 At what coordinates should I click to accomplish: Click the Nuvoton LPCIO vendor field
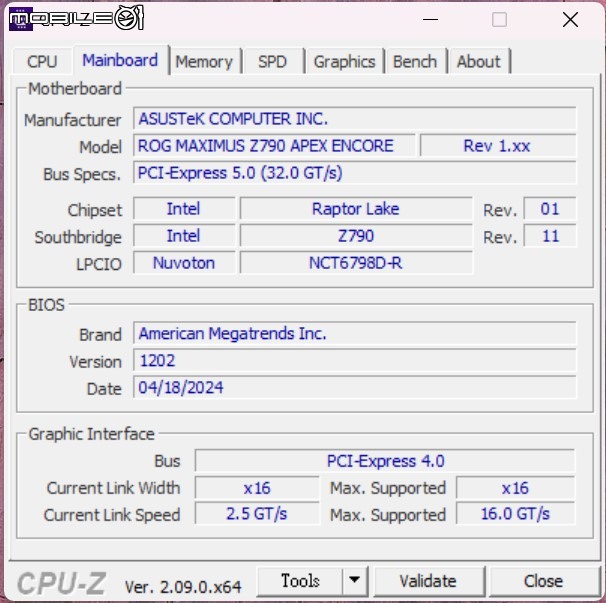pyautogui.click(x=184, y=263)
